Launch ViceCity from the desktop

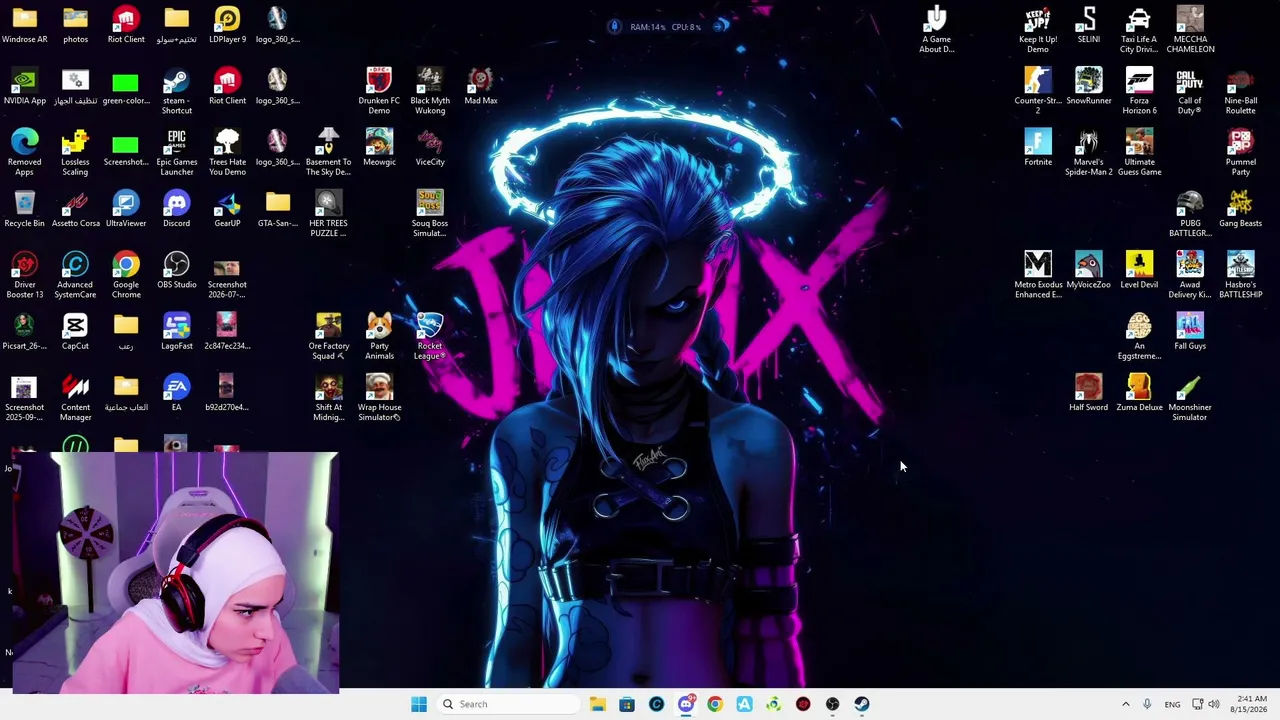(x=430, y=148)
